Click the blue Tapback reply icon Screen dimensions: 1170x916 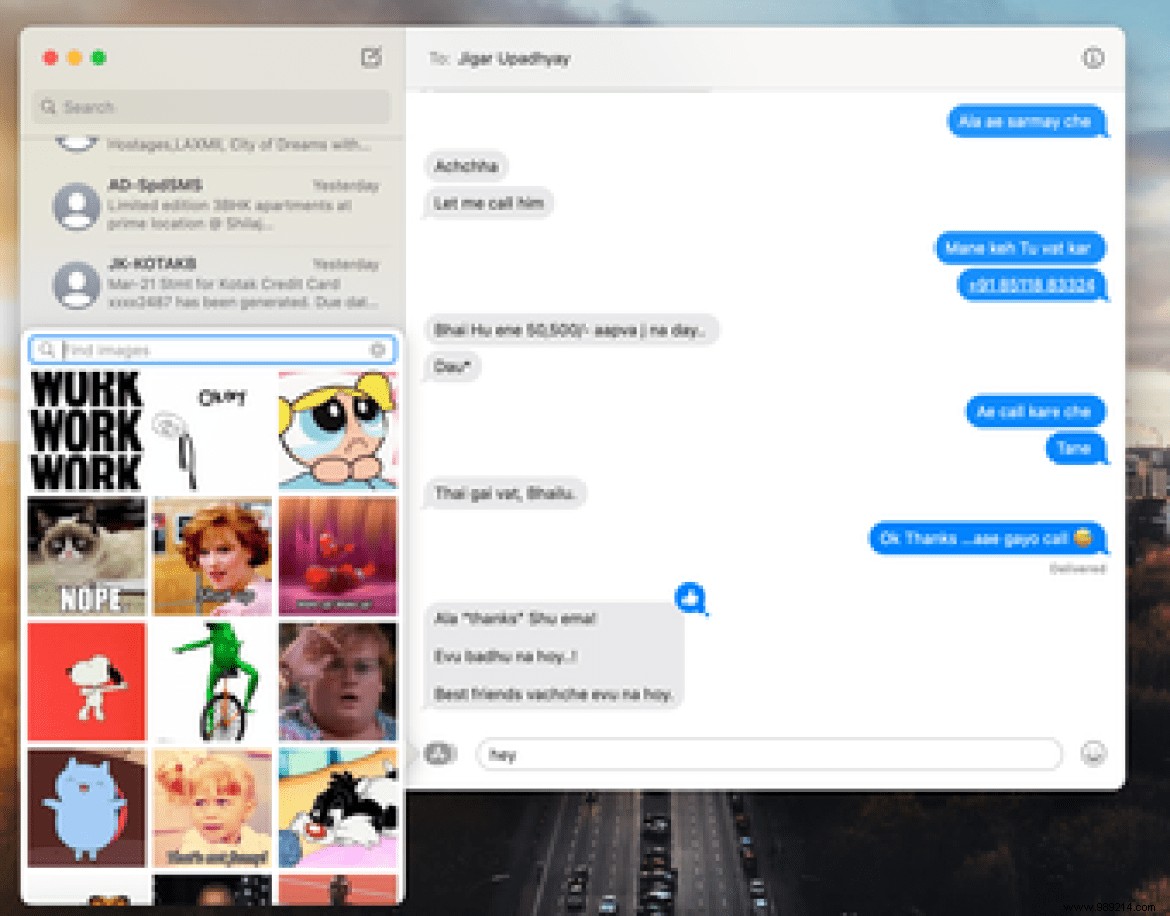point(691,598)
